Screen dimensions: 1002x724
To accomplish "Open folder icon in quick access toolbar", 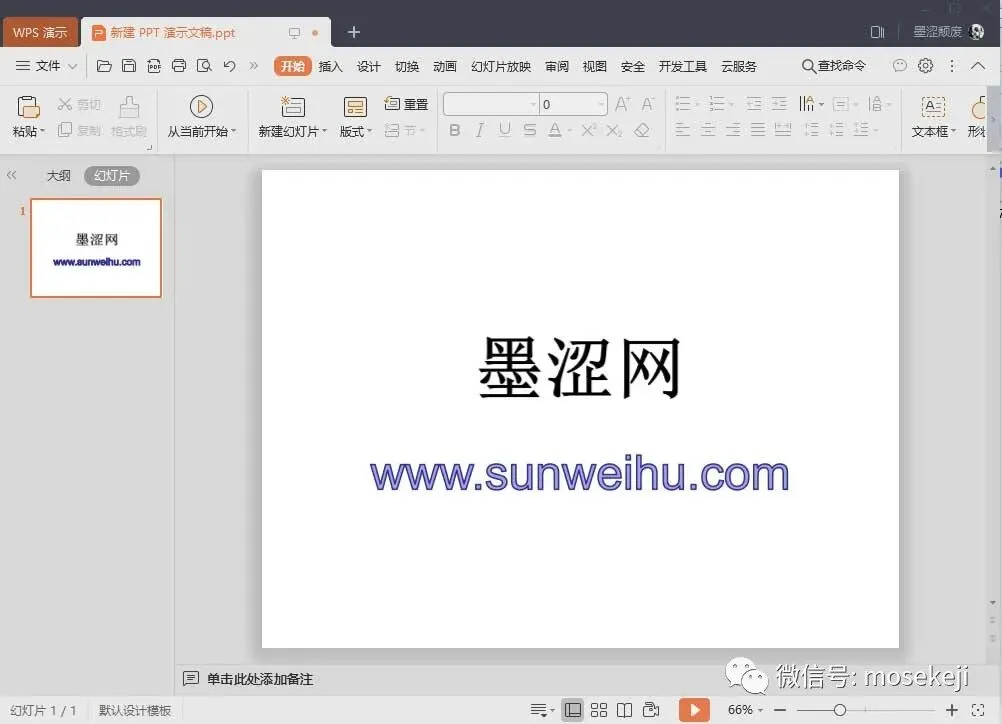I will [104, 66].
